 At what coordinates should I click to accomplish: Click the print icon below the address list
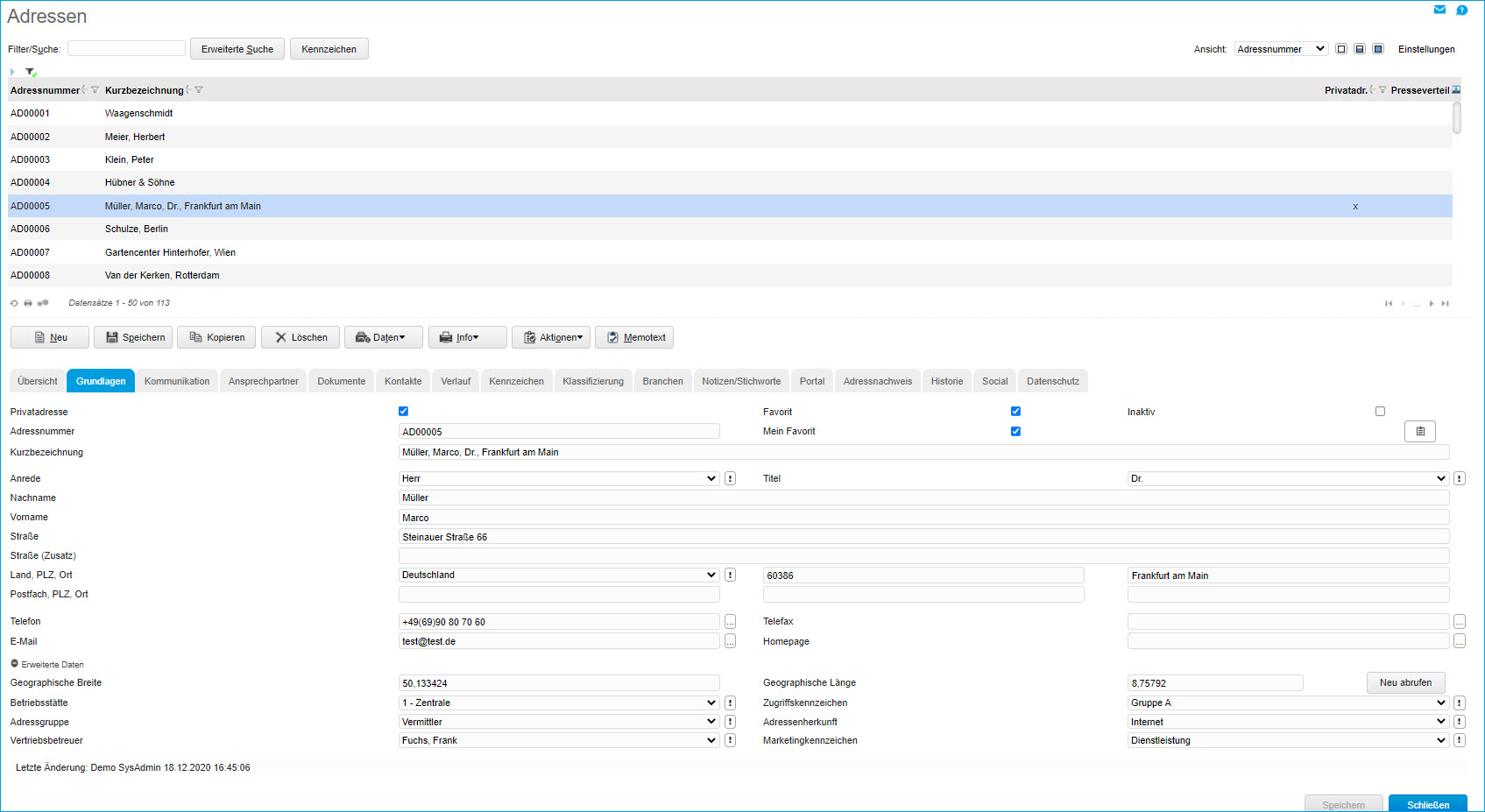click(28, 303)
